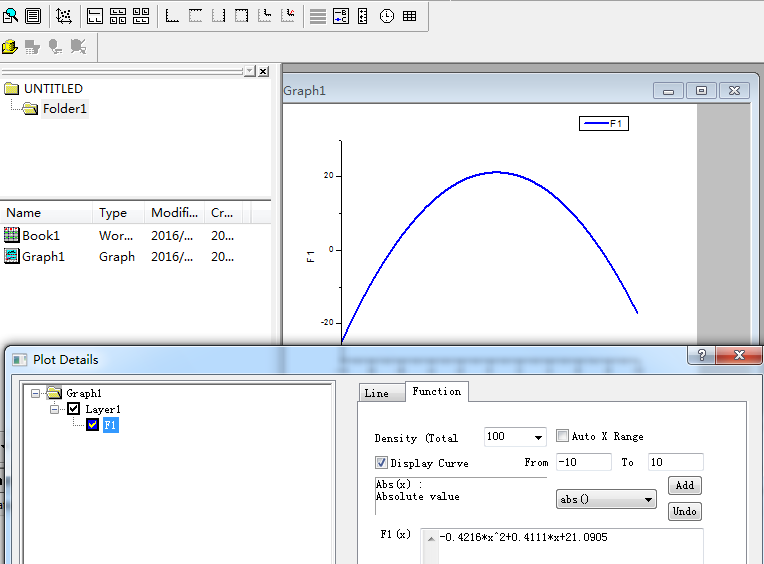Click the Rescale axes toolbar icon
This screenshot has height=564, width=764.
(x=64, y=16)
